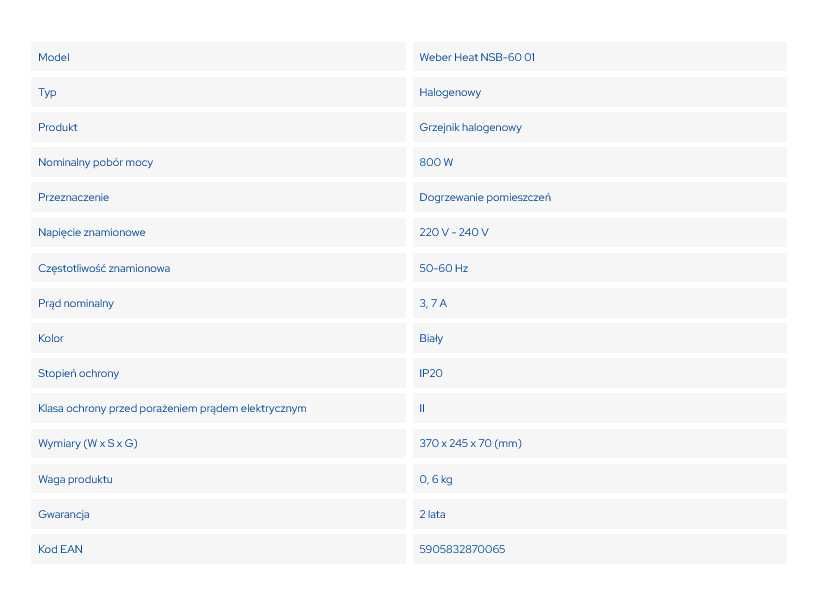Select the Biały color value
This screenshot has width=821, height=608.
(x=431, y=338)
